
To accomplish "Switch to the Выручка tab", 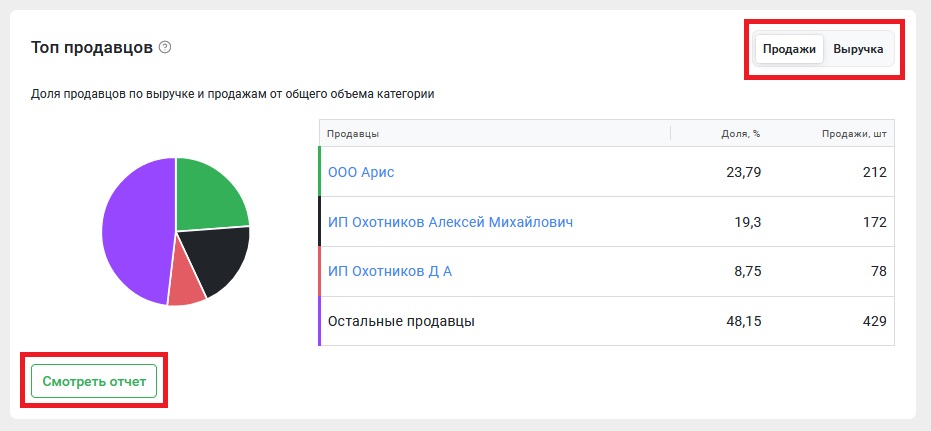I will 858,49.
